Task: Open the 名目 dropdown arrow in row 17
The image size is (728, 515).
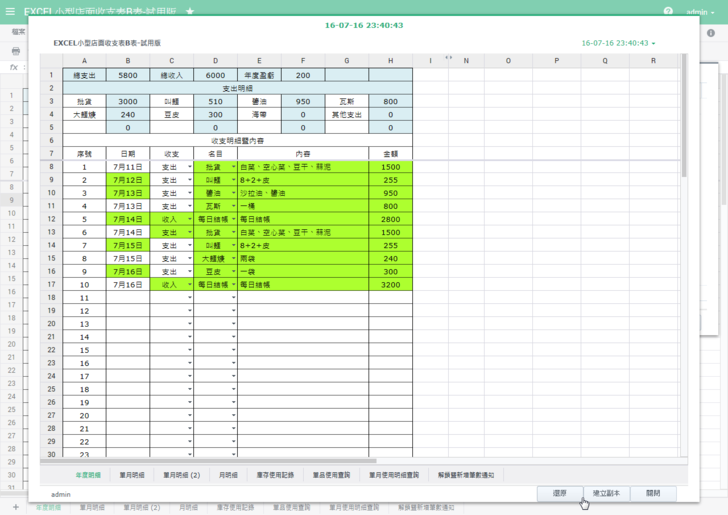Action: coord(234,284)
